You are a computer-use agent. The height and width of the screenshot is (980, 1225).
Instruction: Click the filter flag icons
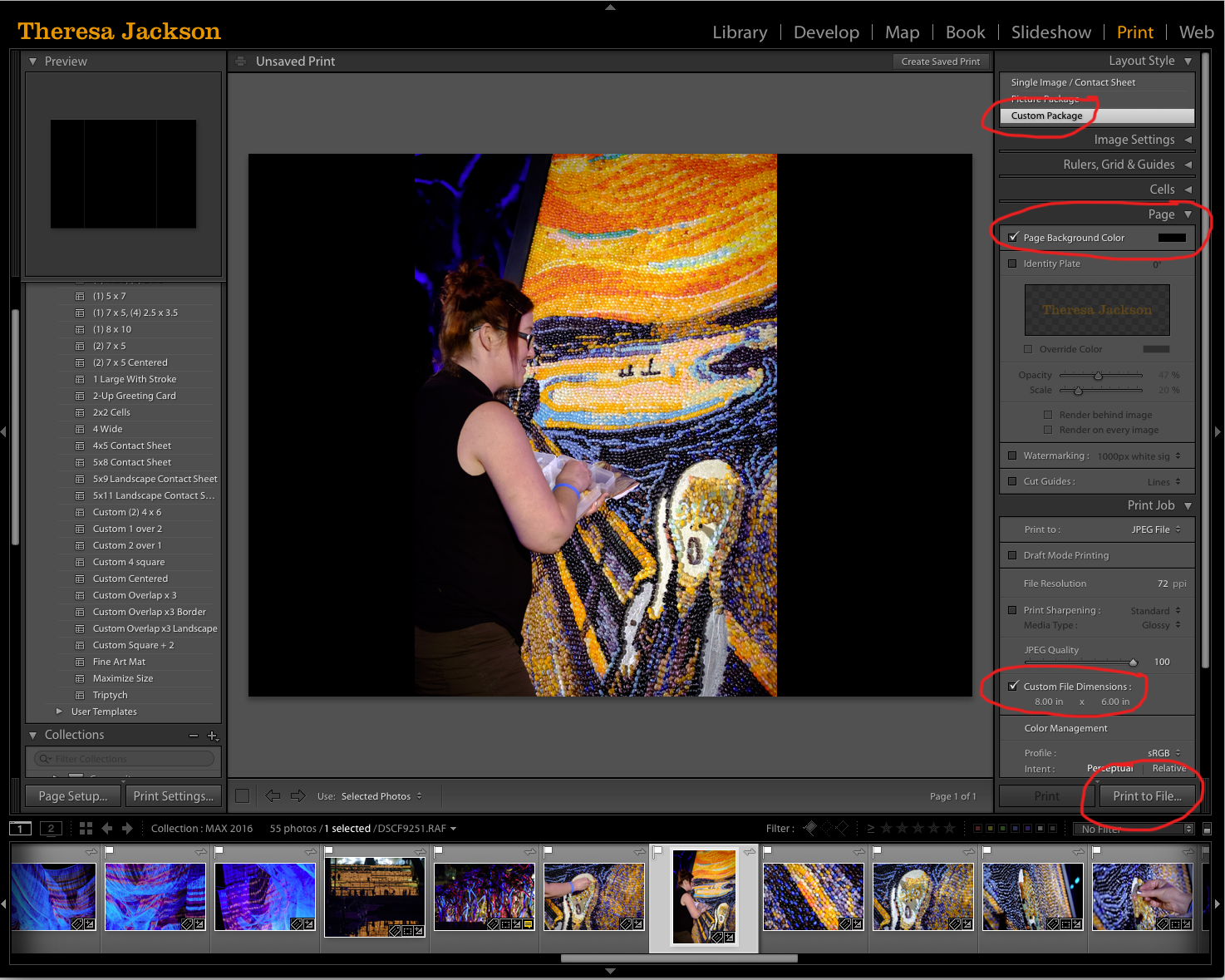pyautogui.click(x=826, y=827)
